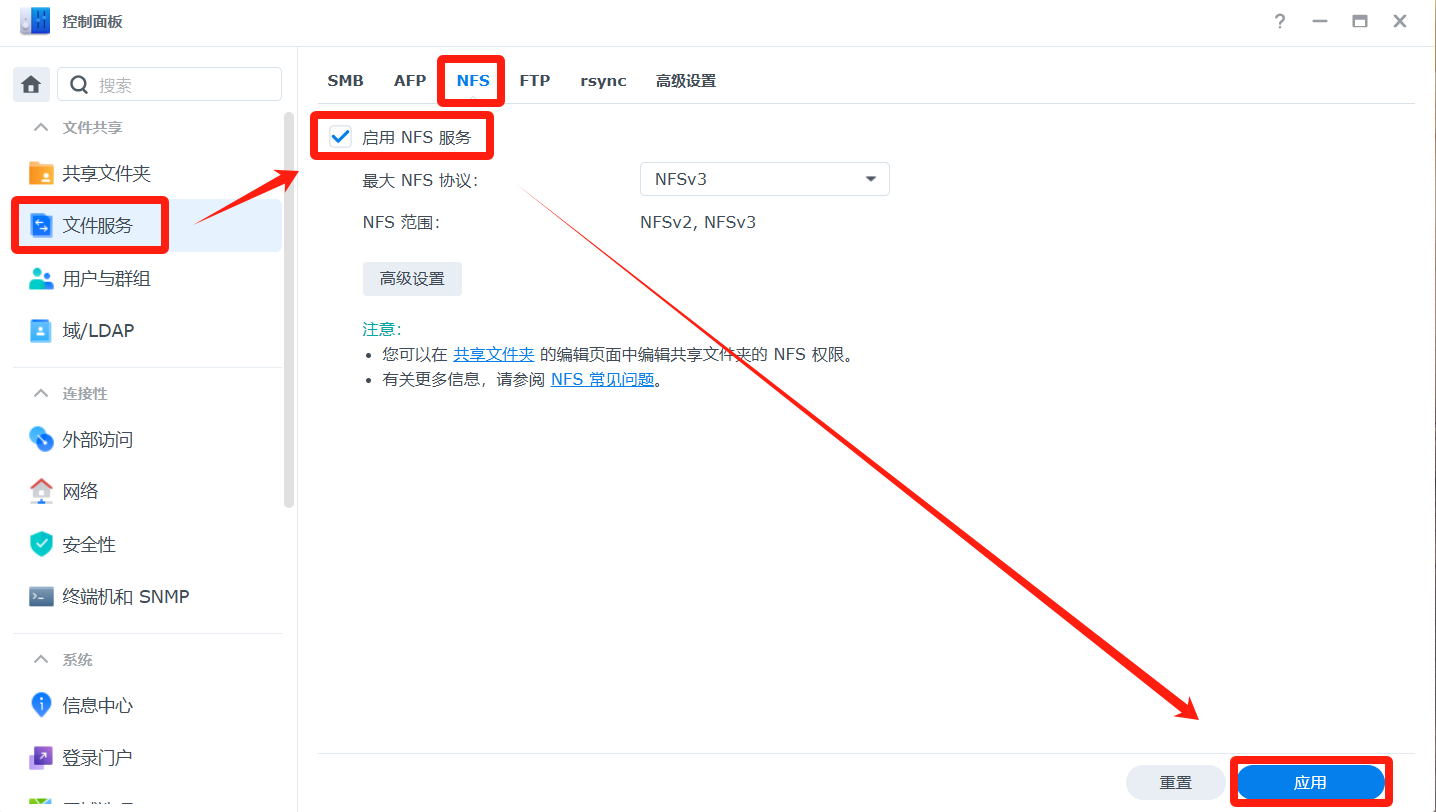The height and width of the screenshot is (812, 1436).
Task: Open the Network (网络) house icon
Action: (41, 491)
